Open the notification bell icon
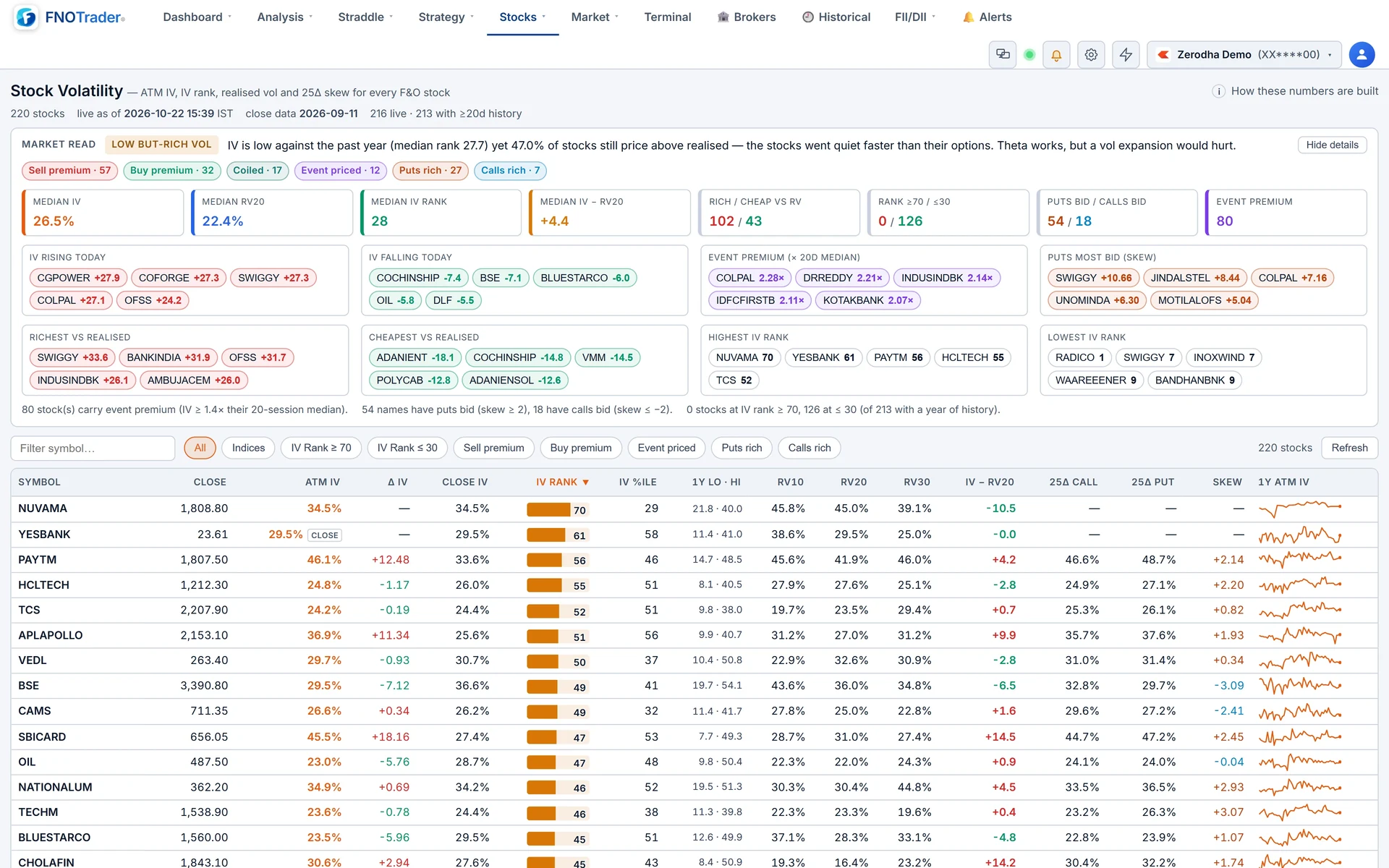The height and width of the screenshot is (868, 1389). [1056, 54]
